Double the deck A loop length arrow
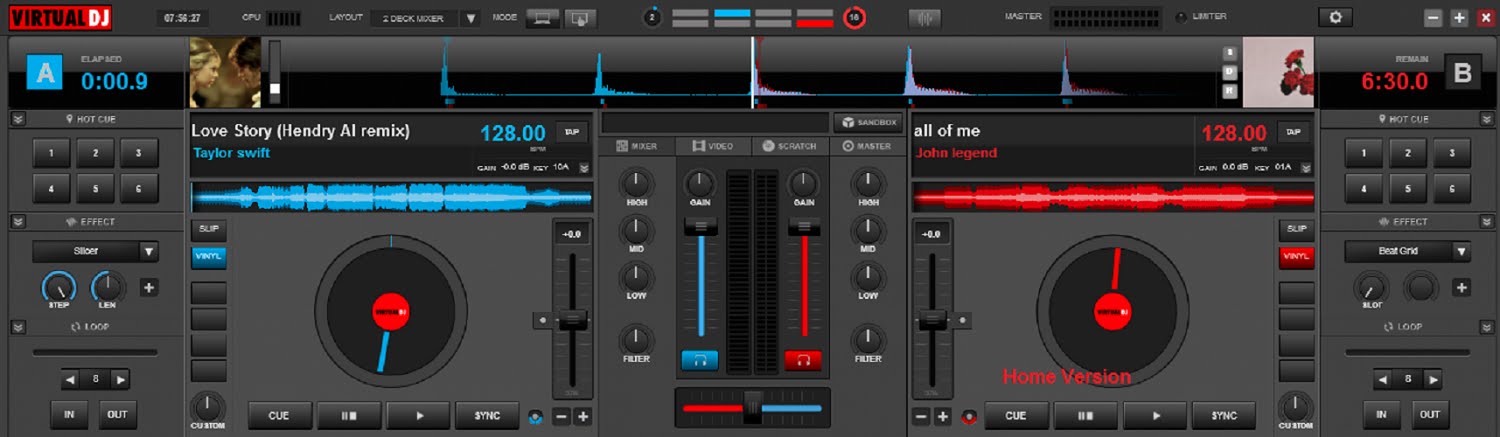This screenshot has height=437, width=1500. [x=120, y=380]
